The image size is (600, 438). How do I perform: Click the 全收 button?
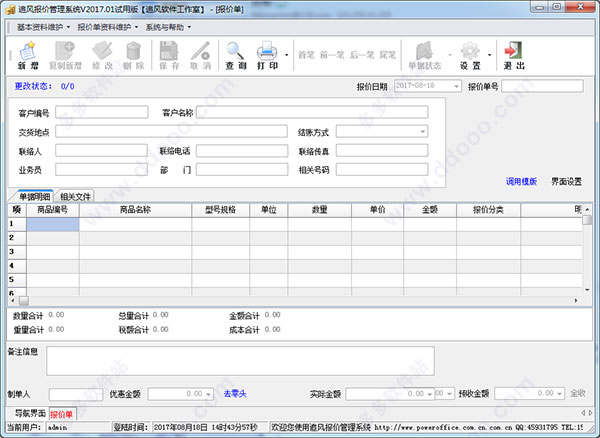(578, 393)
